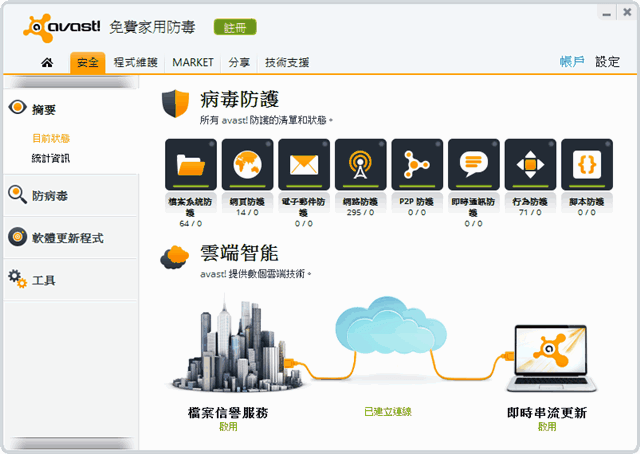
Task: Expand the 工具 sidebar section
Action: pyautogui.click(x=71, y=280)
